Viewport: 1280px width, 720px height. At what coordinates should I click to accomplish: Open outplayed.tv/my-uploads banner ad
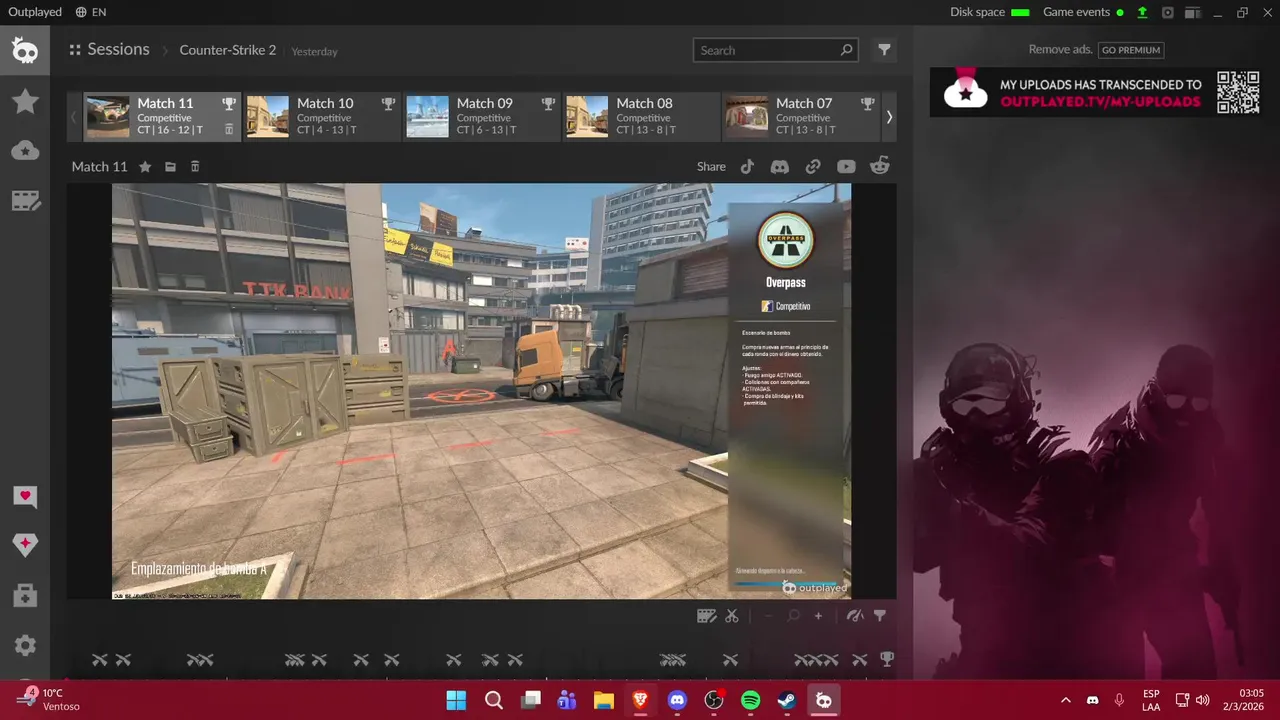(1097, 92)
